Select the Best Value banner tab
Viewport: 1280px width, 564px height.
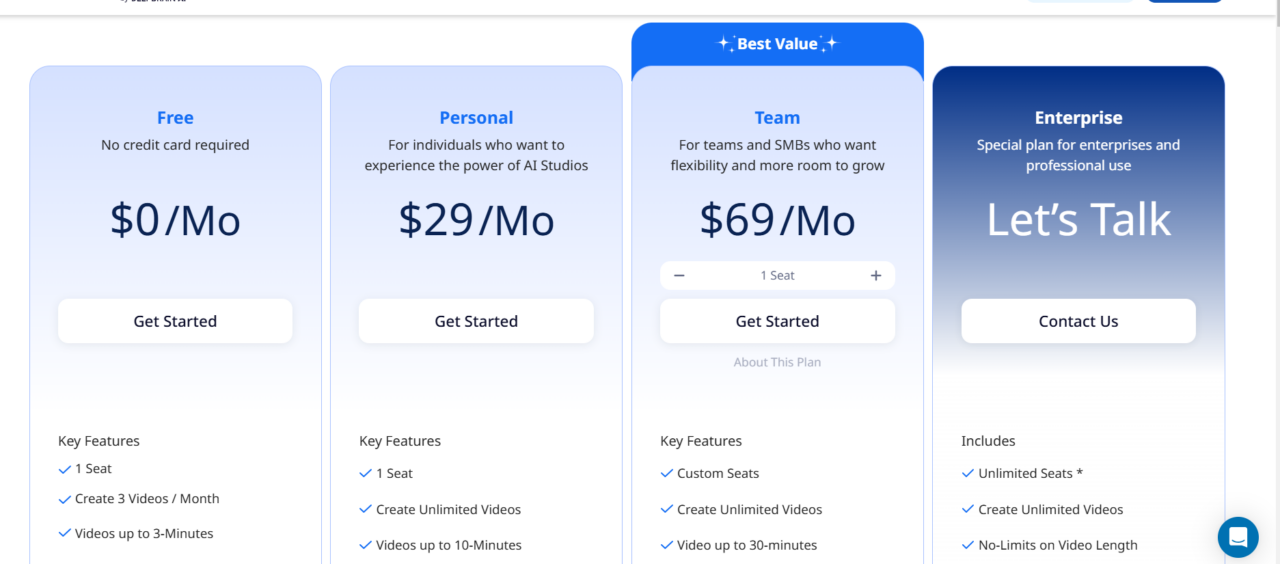tap(777, 44)
